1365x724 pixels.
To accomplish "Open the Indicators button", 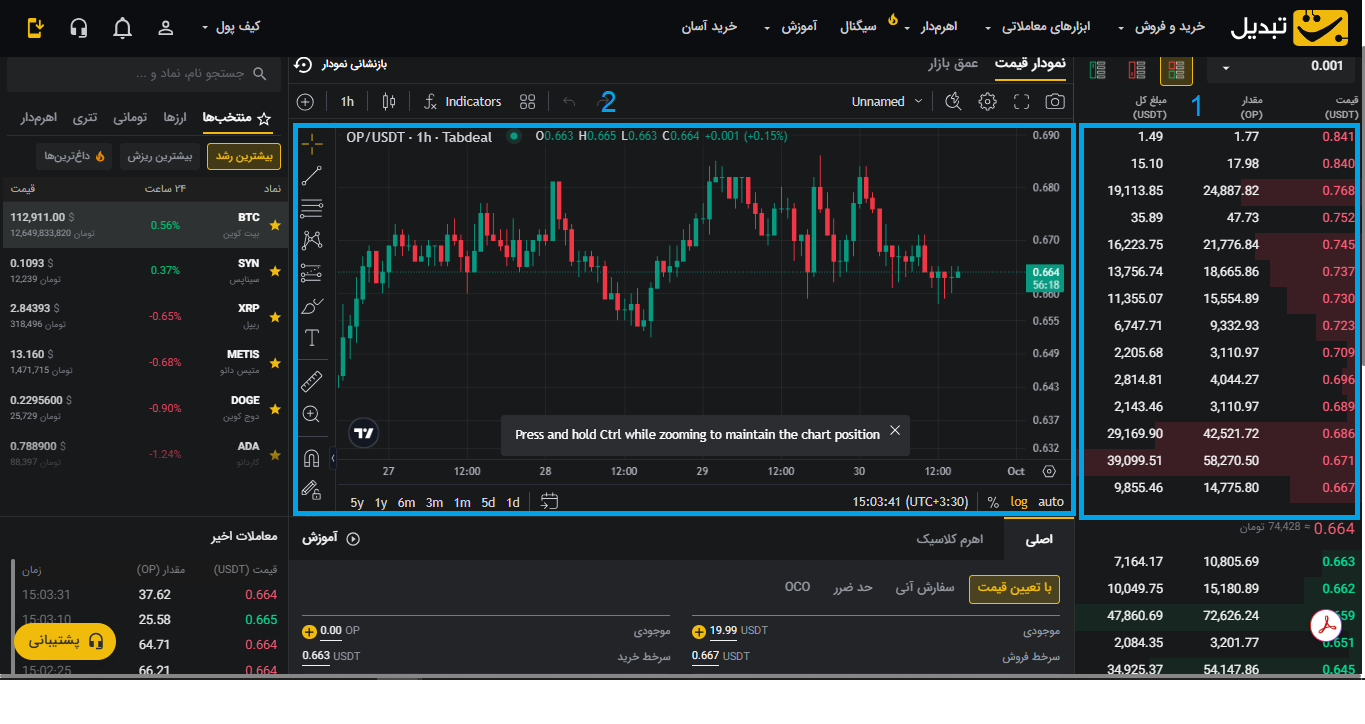I will point(462,101).
